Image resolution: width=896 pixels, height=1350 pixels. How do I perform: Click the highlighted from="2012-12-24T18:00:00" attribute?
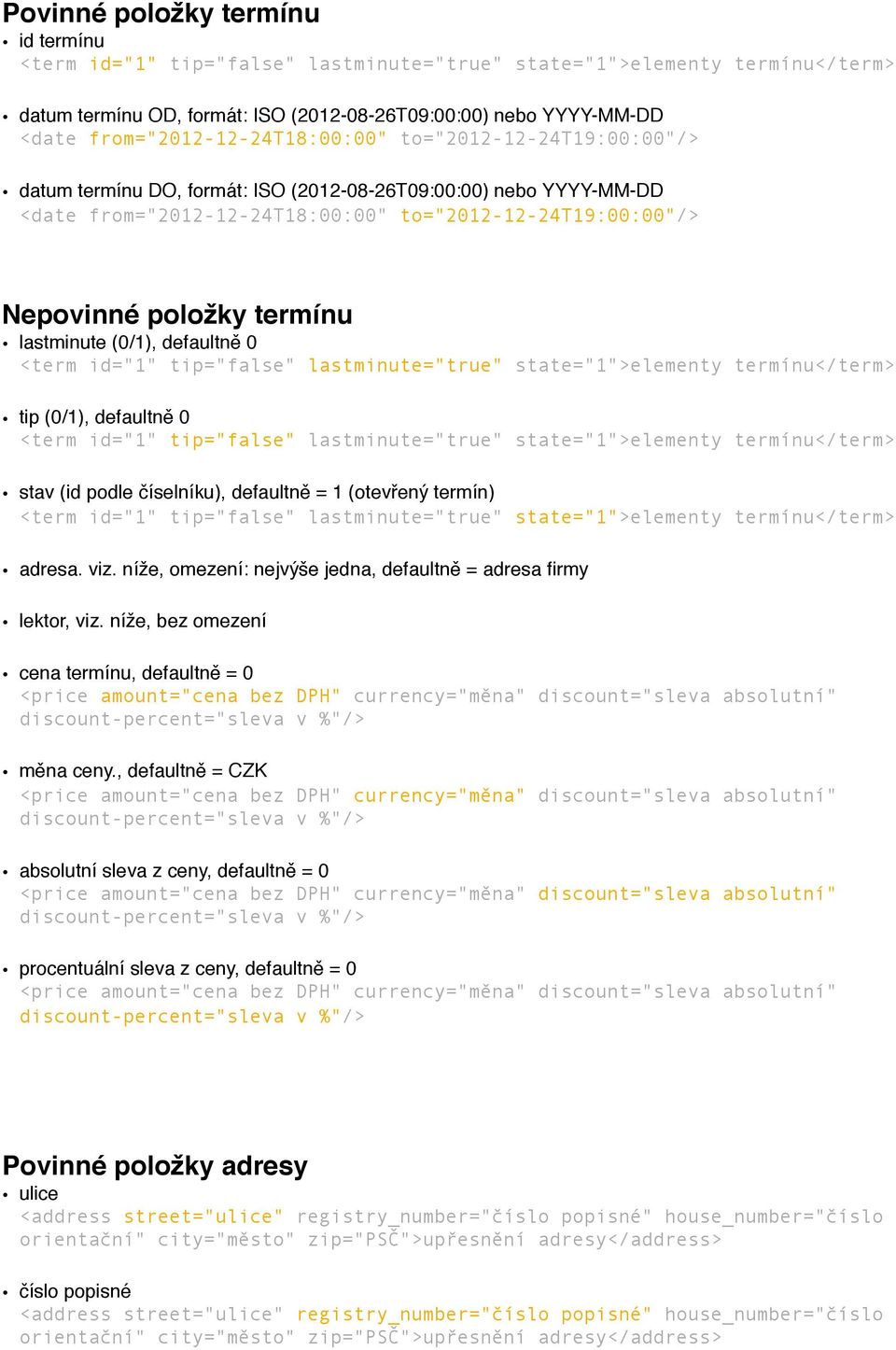pos(238,139)
